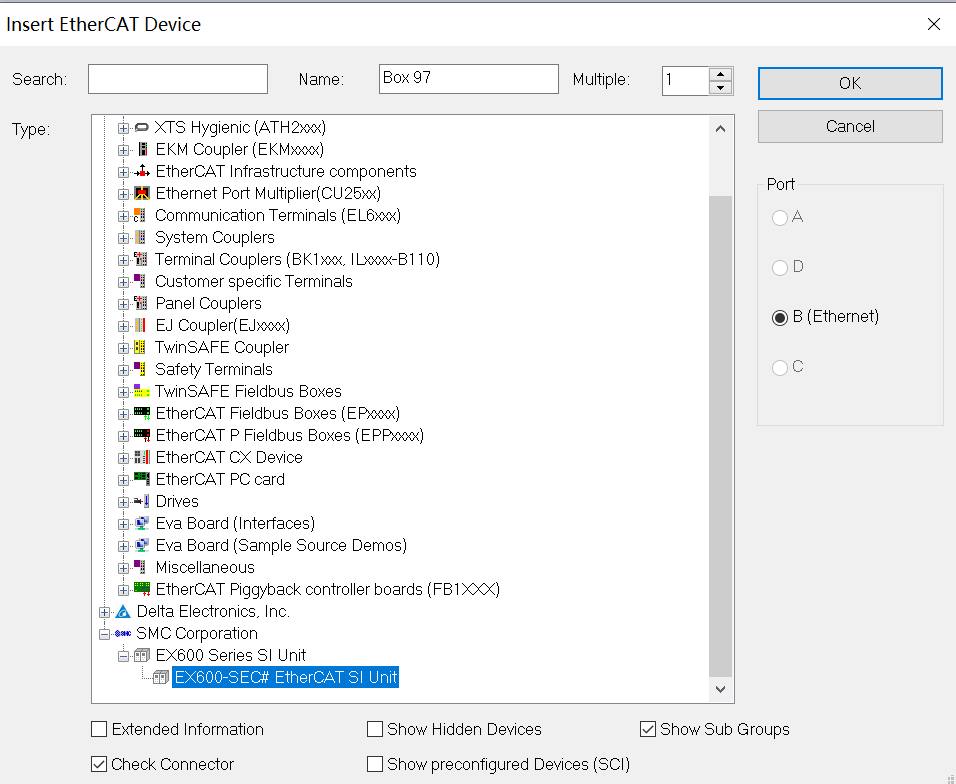
Task: Click the TwinSAFE Fieldbus Boxes icon
Action: [141, 391]
